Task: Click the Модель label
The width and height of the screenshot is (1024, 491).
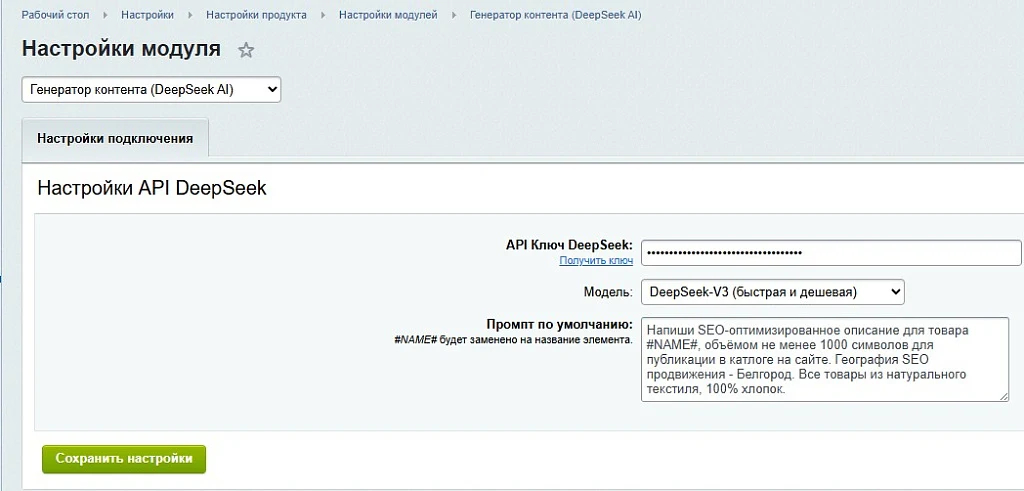Action: (608, 293)
